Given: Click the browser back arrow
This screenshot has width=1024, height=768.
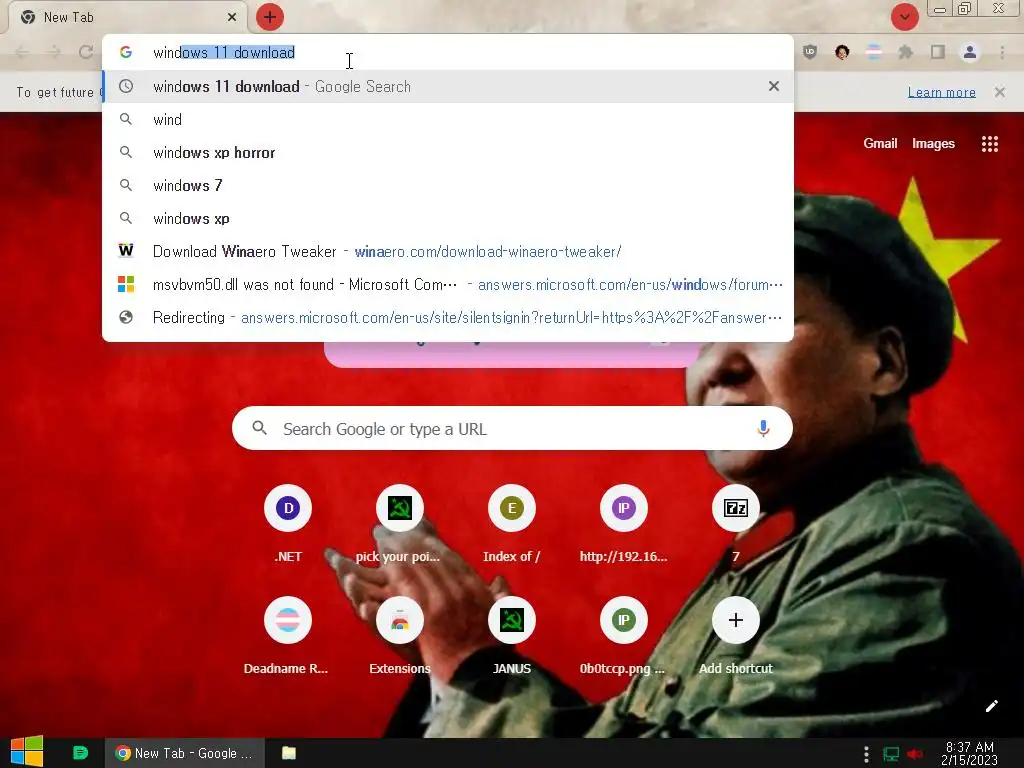Looking at the screenshot, I should tap(22, 52).
